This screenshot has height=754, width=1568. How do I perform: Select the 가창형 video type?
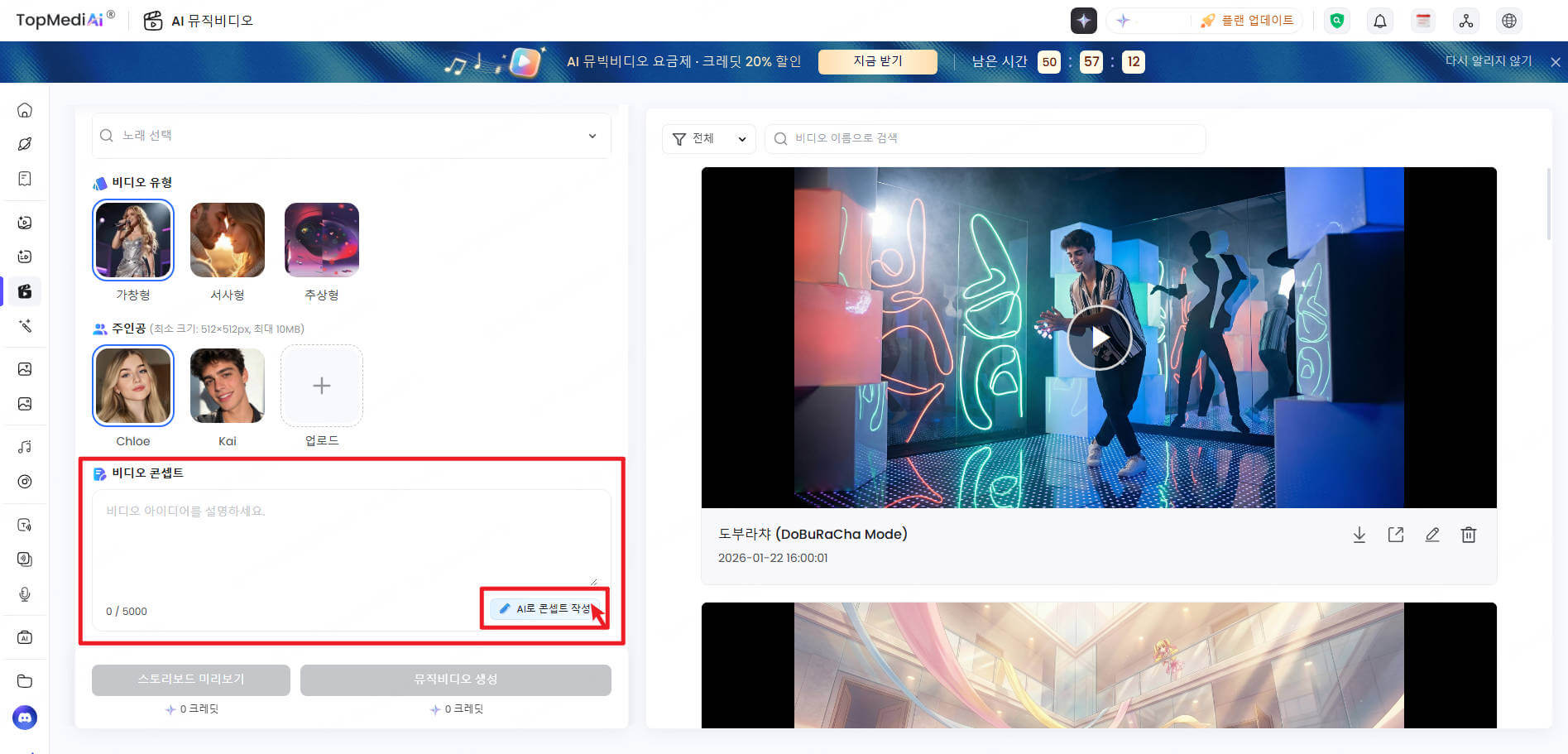(x=133, y=240)
